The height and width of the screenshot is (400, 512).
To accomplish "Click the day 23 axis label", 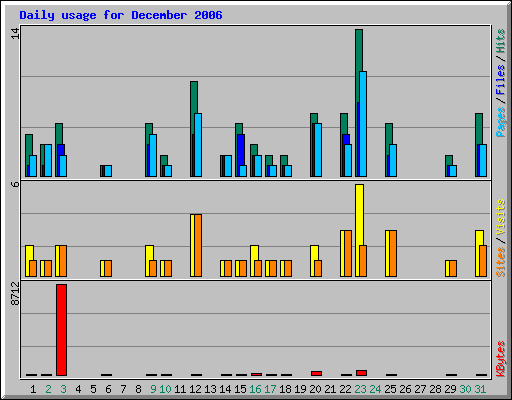I will click(360, 389).
